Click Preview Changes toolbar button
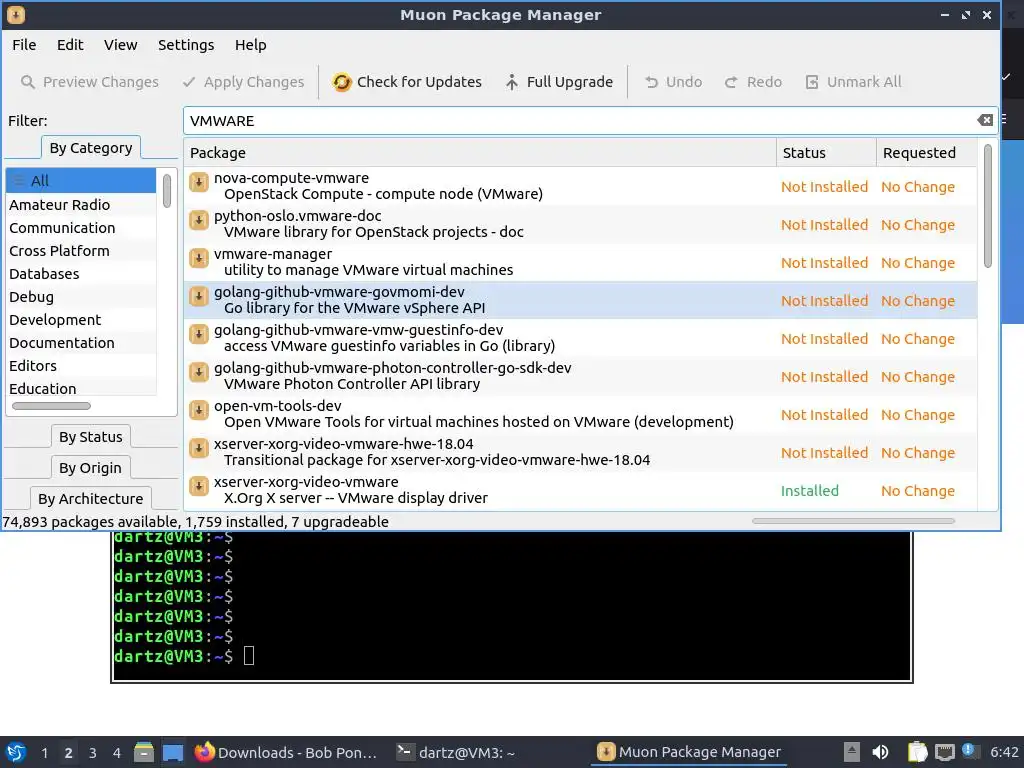The height and width of the screenshot is (768, 1024). tap(89, 82)
